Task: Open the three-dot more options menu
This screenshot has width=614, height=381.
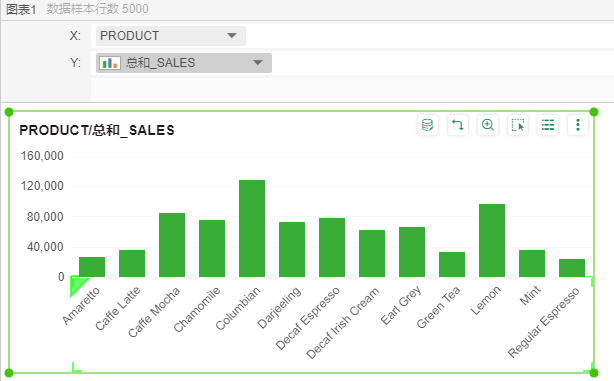Action: pos(578,125)
